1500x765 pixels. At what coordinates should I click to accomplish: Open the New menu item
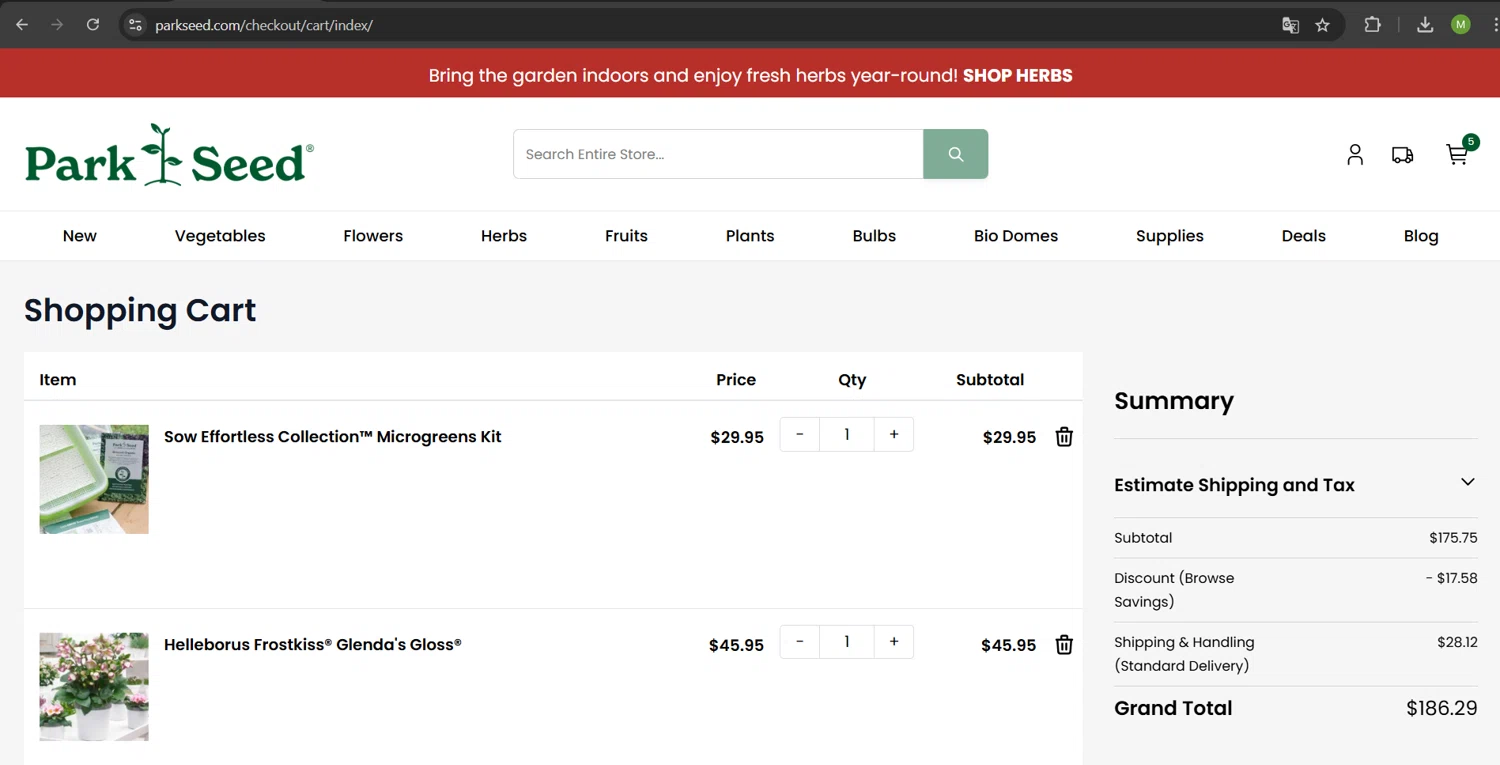coord(80,236)
